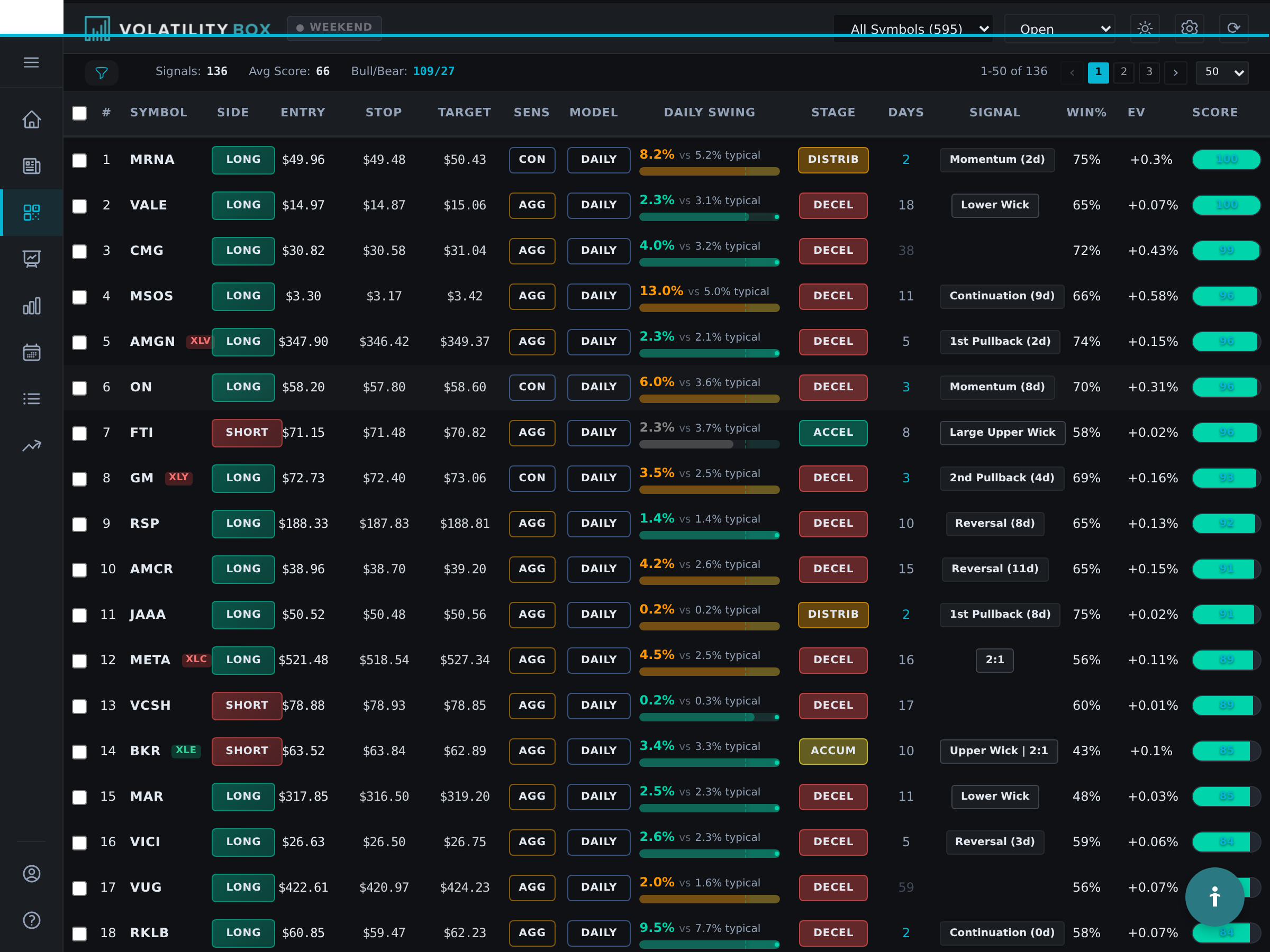Click the FTI daily swing bar
Viewport: 1270px width, 952px height.
(x=709, y=444)
